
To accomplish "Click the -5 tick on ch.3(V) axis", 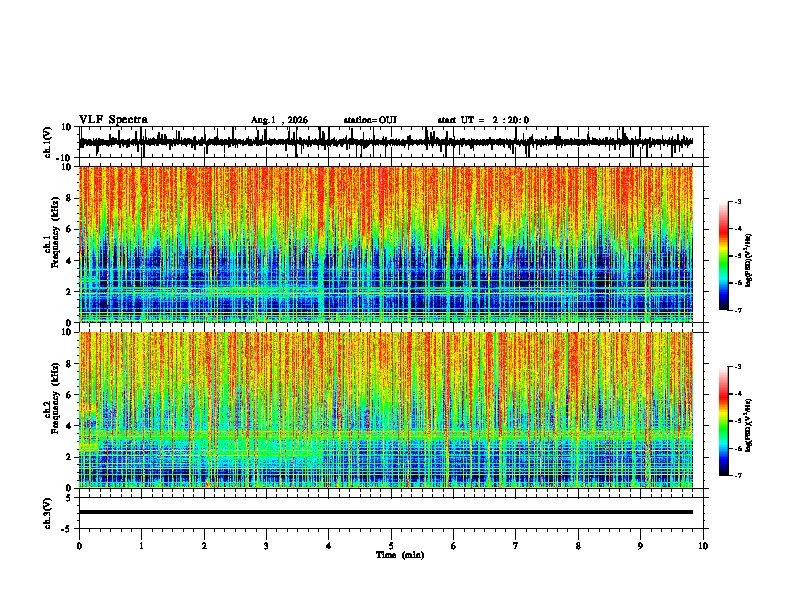I will (x=68, y=529).
